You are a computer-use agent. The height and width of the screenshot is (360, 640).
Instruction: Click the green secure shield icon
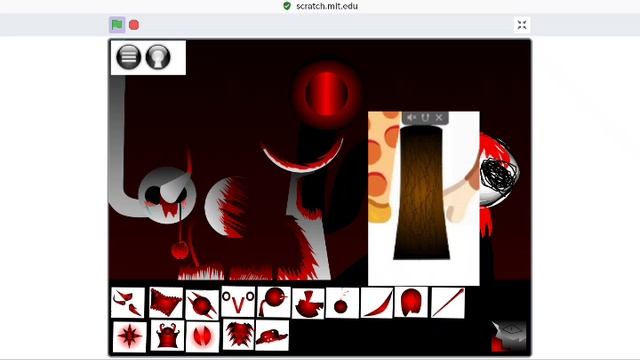click(287, 6)
